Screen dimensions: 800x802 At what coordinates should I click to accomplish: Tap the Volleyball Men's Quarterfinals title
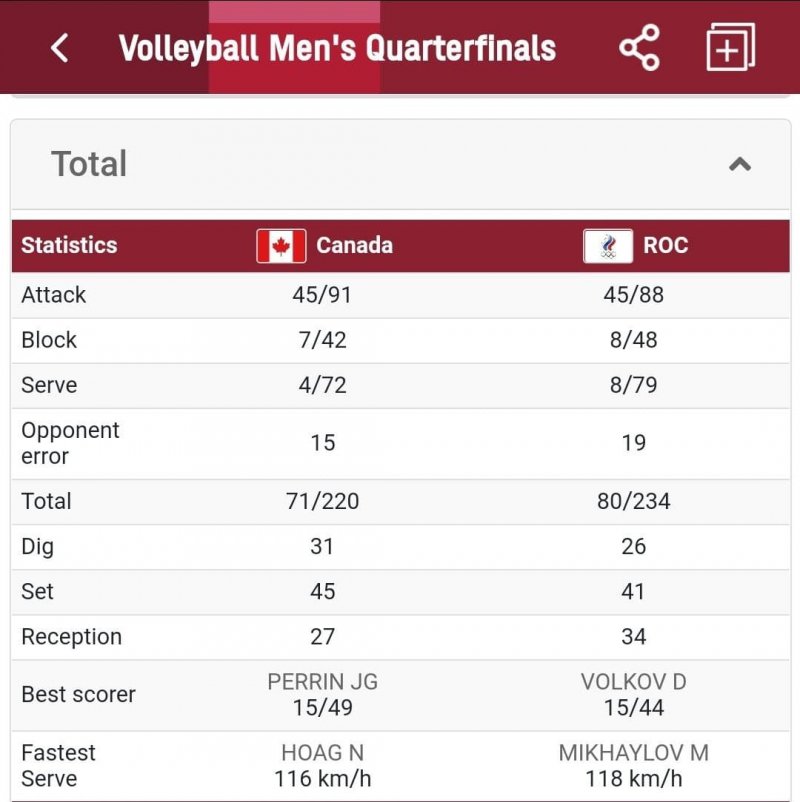(337, 47)
